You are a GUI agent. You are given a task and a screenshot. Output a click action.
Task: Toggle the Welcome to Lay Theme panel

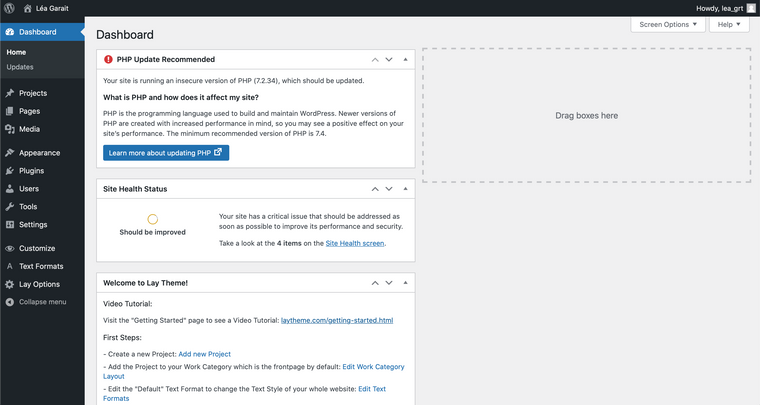(405, 283)
